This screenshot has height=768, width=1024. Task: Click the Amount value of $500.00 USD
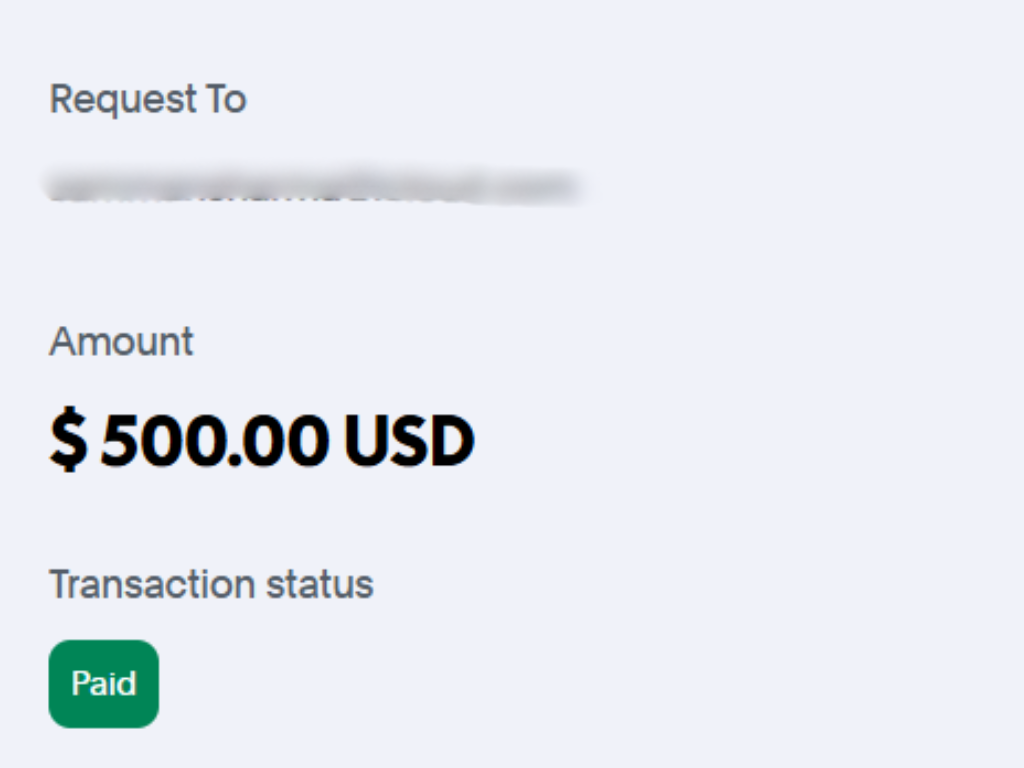click(260, 438)
